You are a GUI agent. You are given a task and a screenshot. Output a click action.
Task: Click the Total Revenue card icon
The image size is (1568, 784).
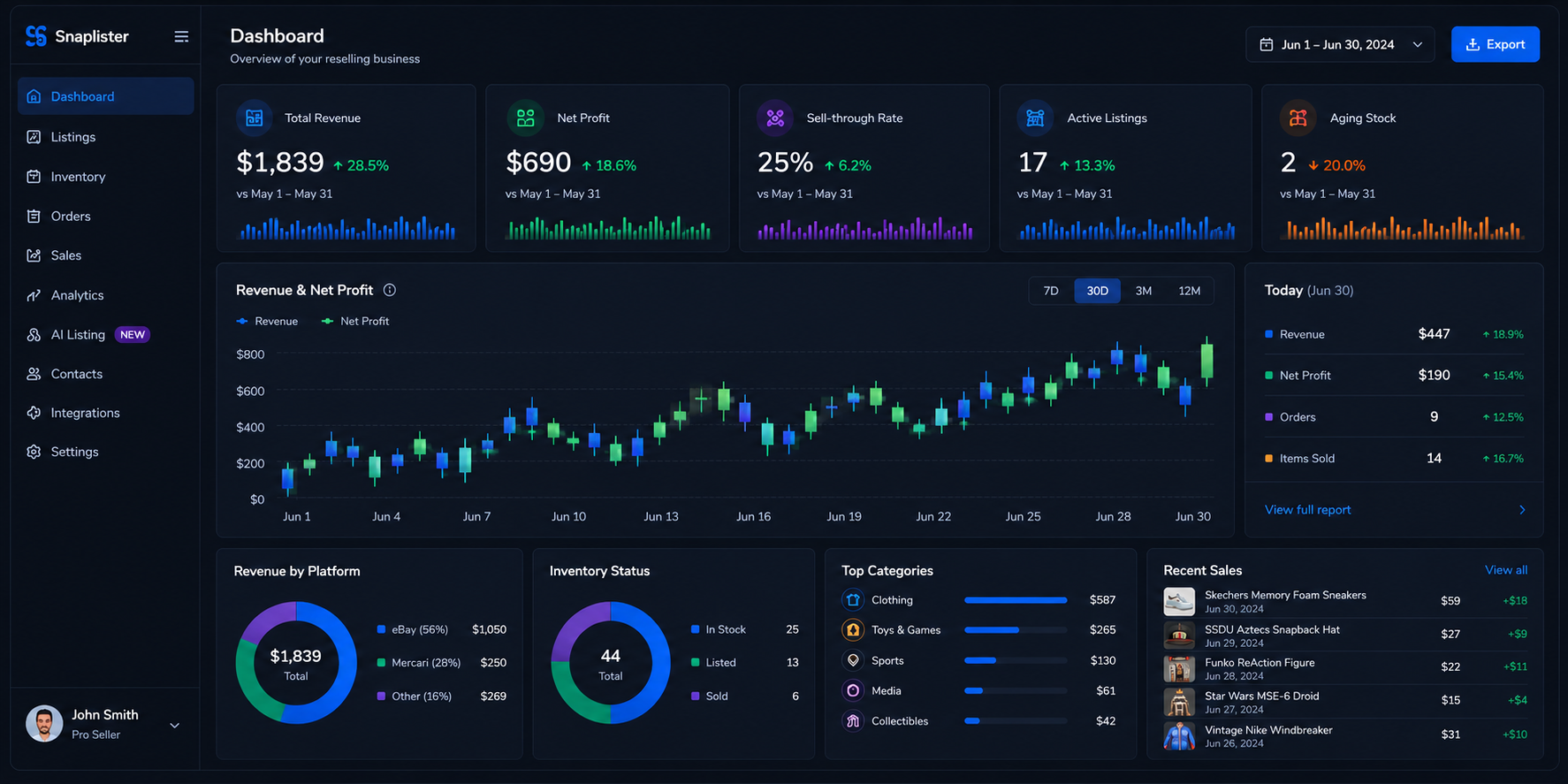pos(255,118)
